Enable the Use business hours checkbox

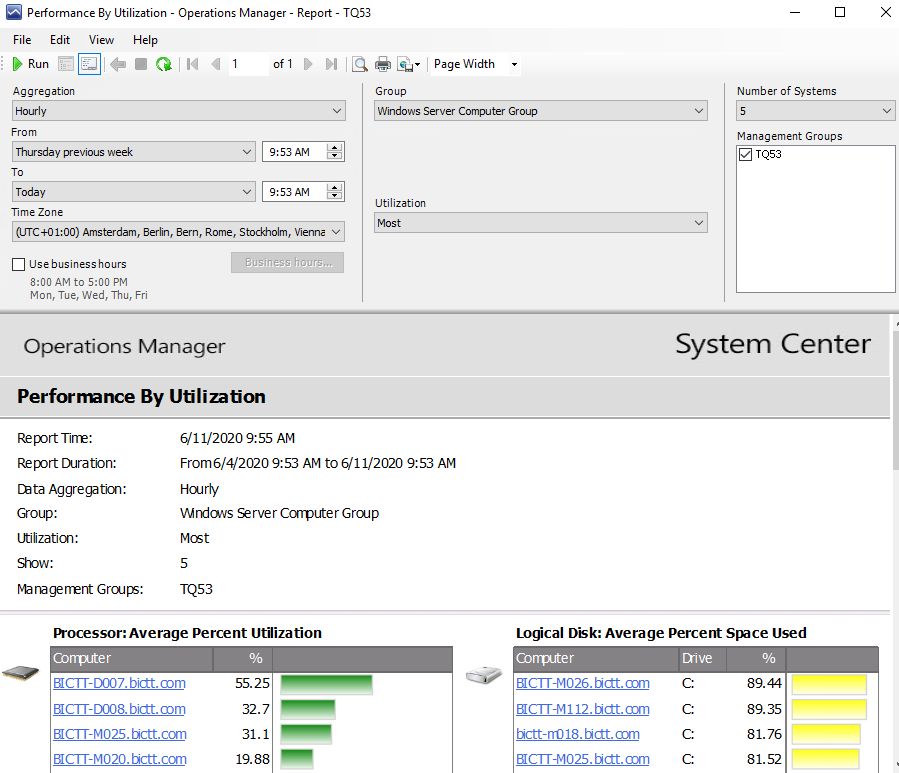point(18,264)
